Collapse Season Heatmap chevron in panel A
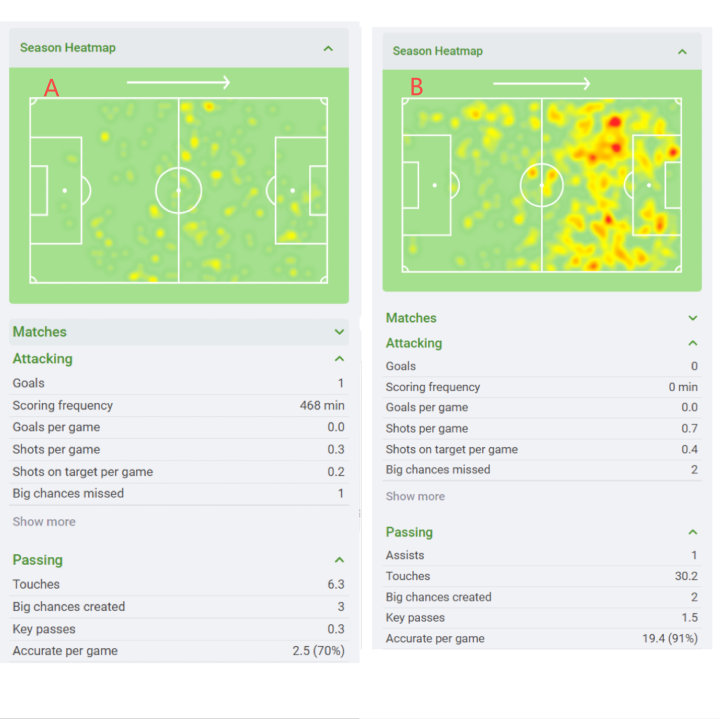The width and height of the screenshot is (720, 719). 328,48
